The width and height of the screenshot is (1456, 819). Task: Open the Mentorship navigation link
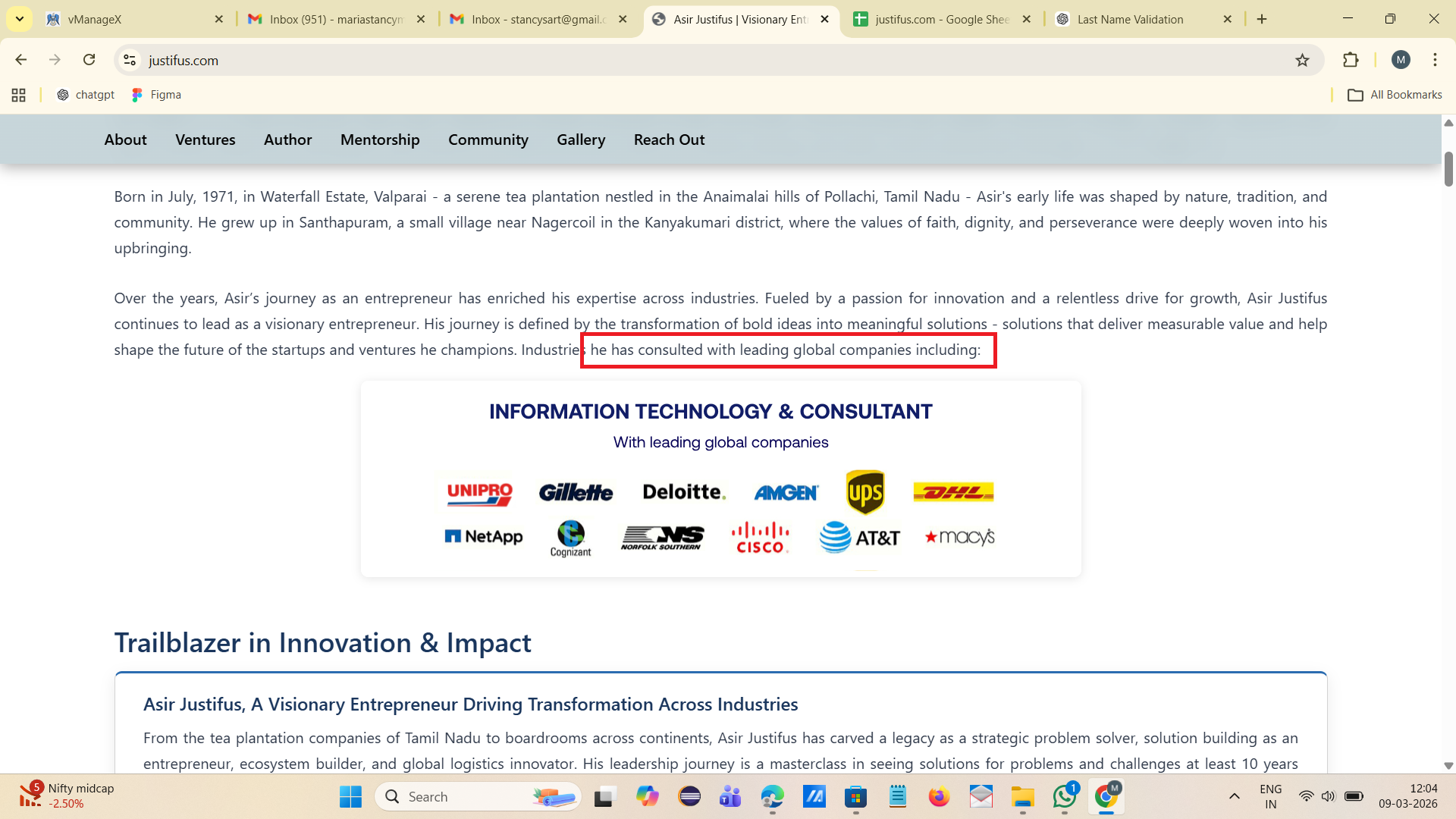tap(380, 140)
